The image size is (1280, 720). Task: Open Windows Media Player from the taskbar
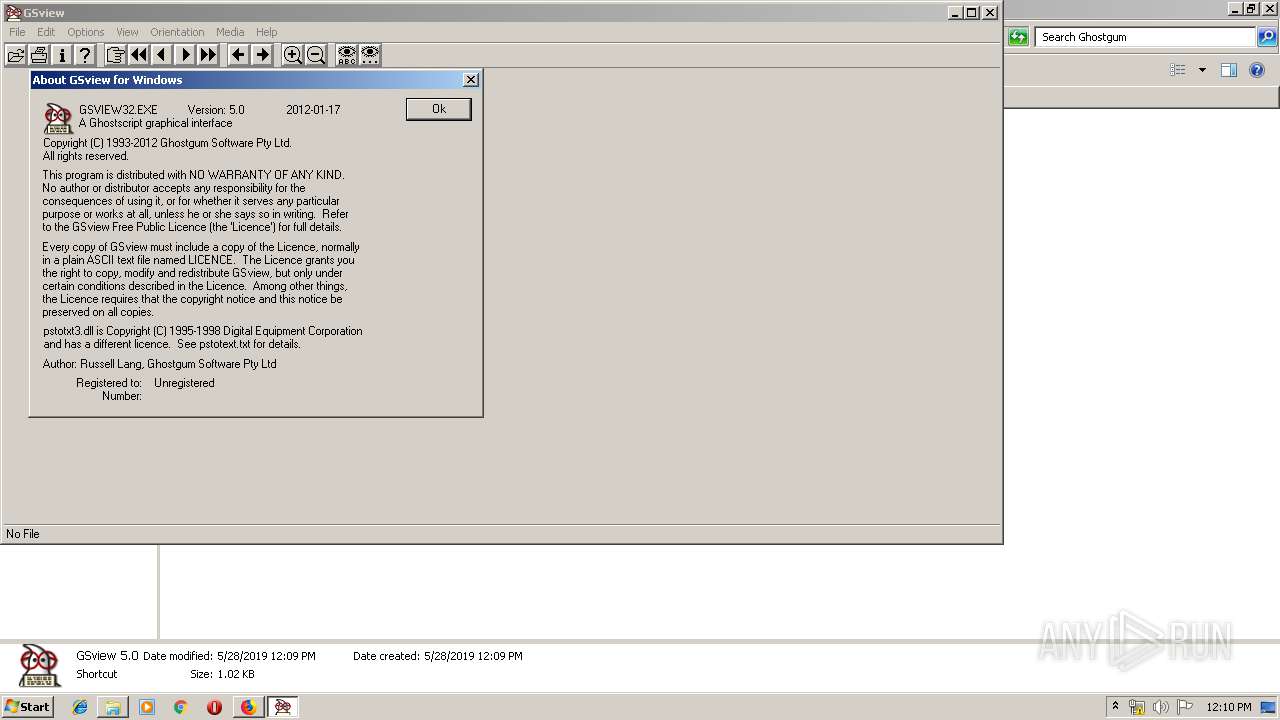tap(147, 707)
